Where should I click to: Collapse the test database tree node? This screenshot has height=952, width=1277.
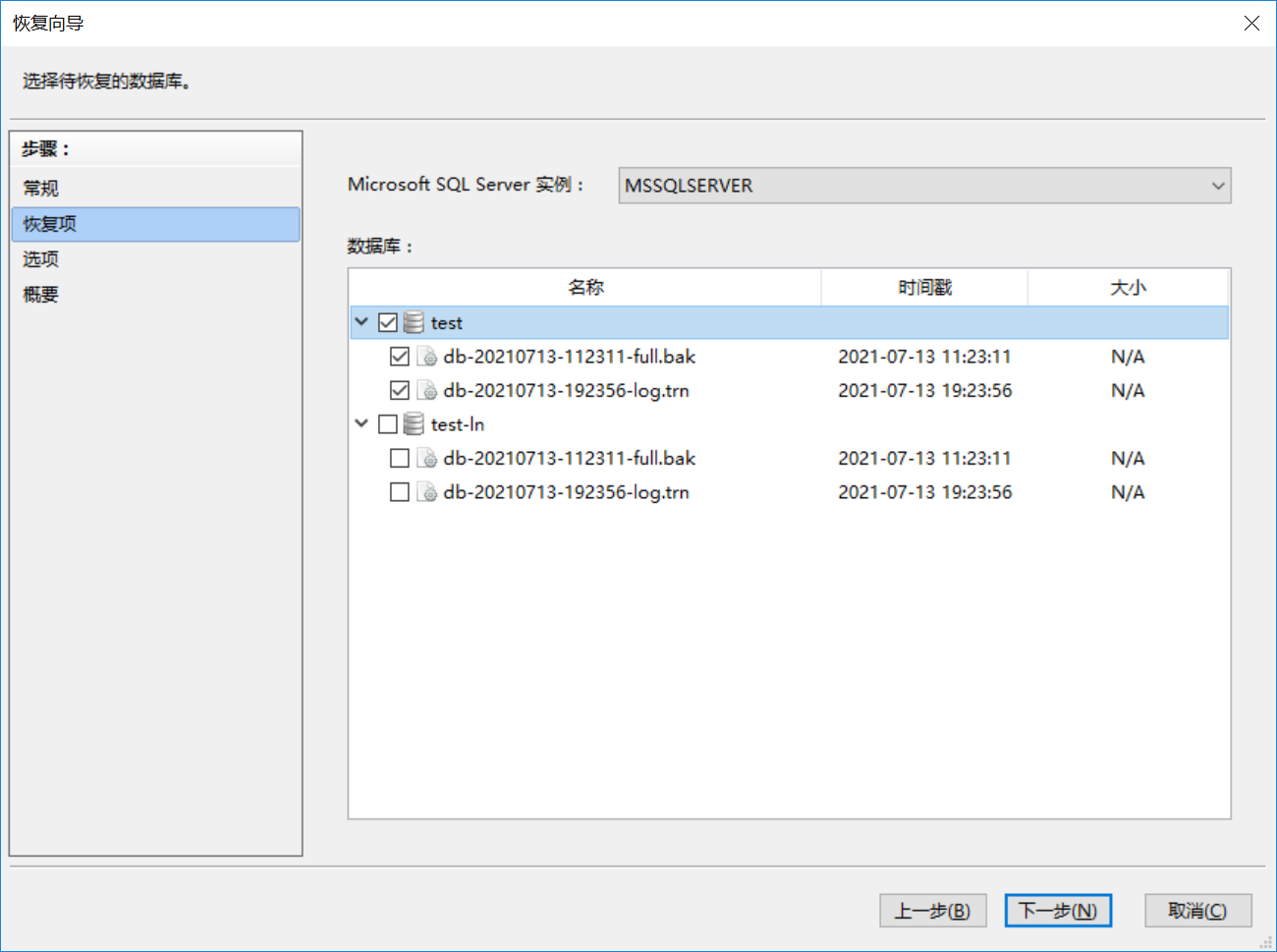tap(361, 322)
